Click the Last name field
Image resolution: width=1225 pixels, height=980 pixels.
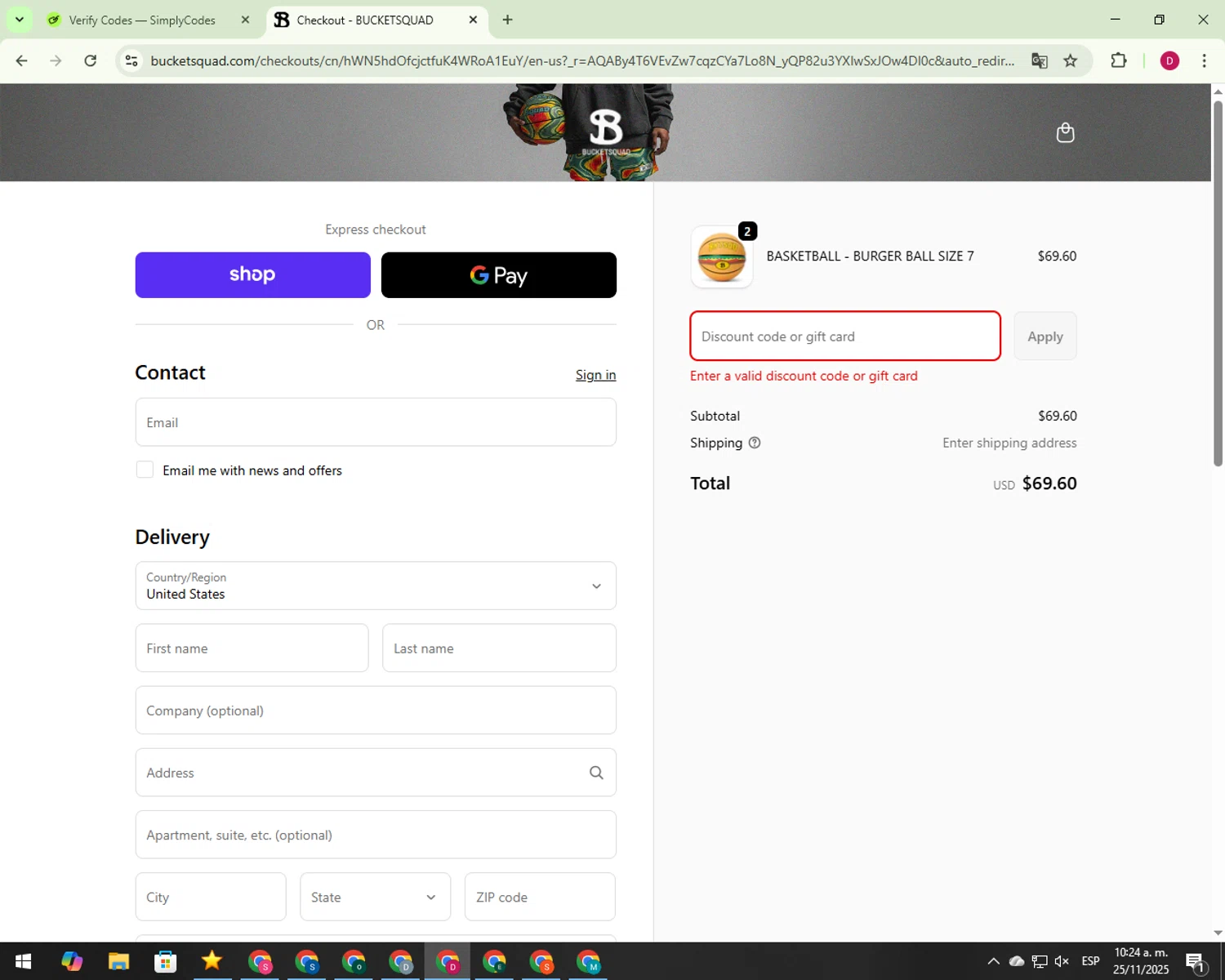pyautogui.click(x=499, y=648)
